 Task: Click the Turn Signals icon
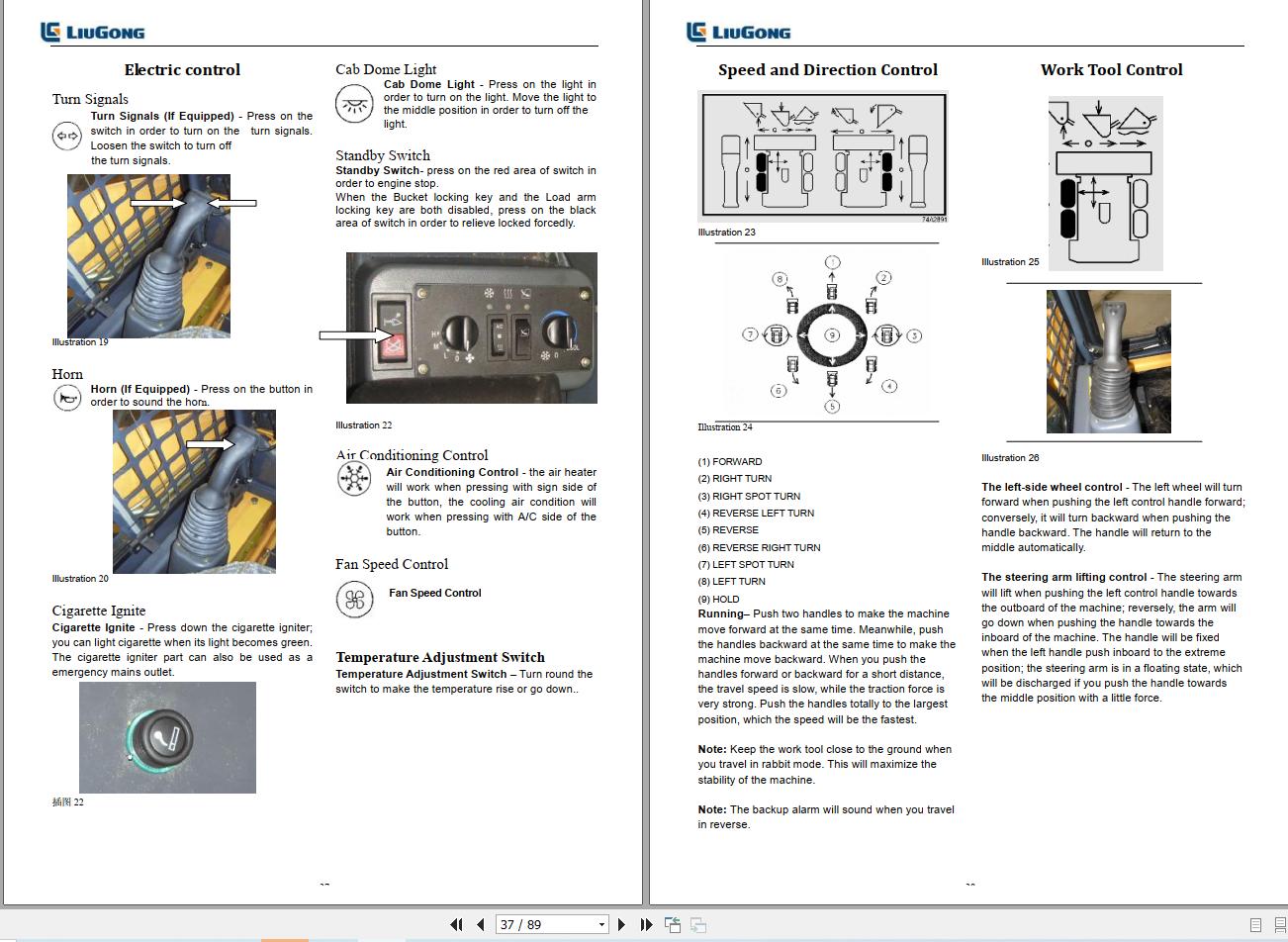(66, 136)
